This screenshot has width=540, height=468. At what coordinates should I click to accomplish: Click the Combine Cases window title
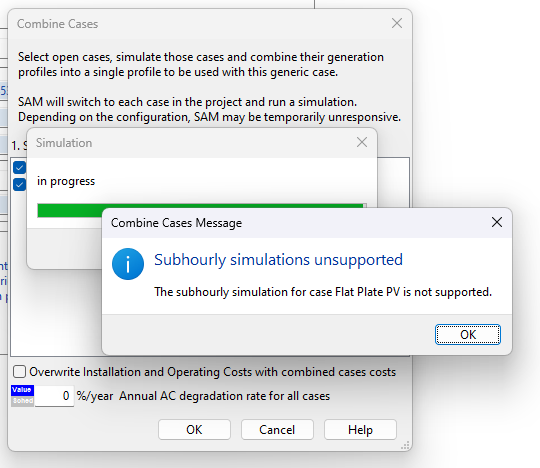(58, 24)
